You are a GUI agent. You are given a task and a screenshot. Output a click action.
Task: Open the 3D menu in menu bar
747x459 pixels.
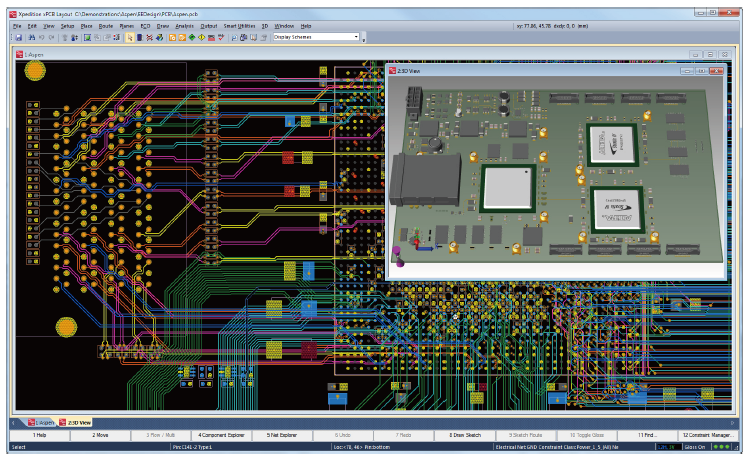coord(264,25)
